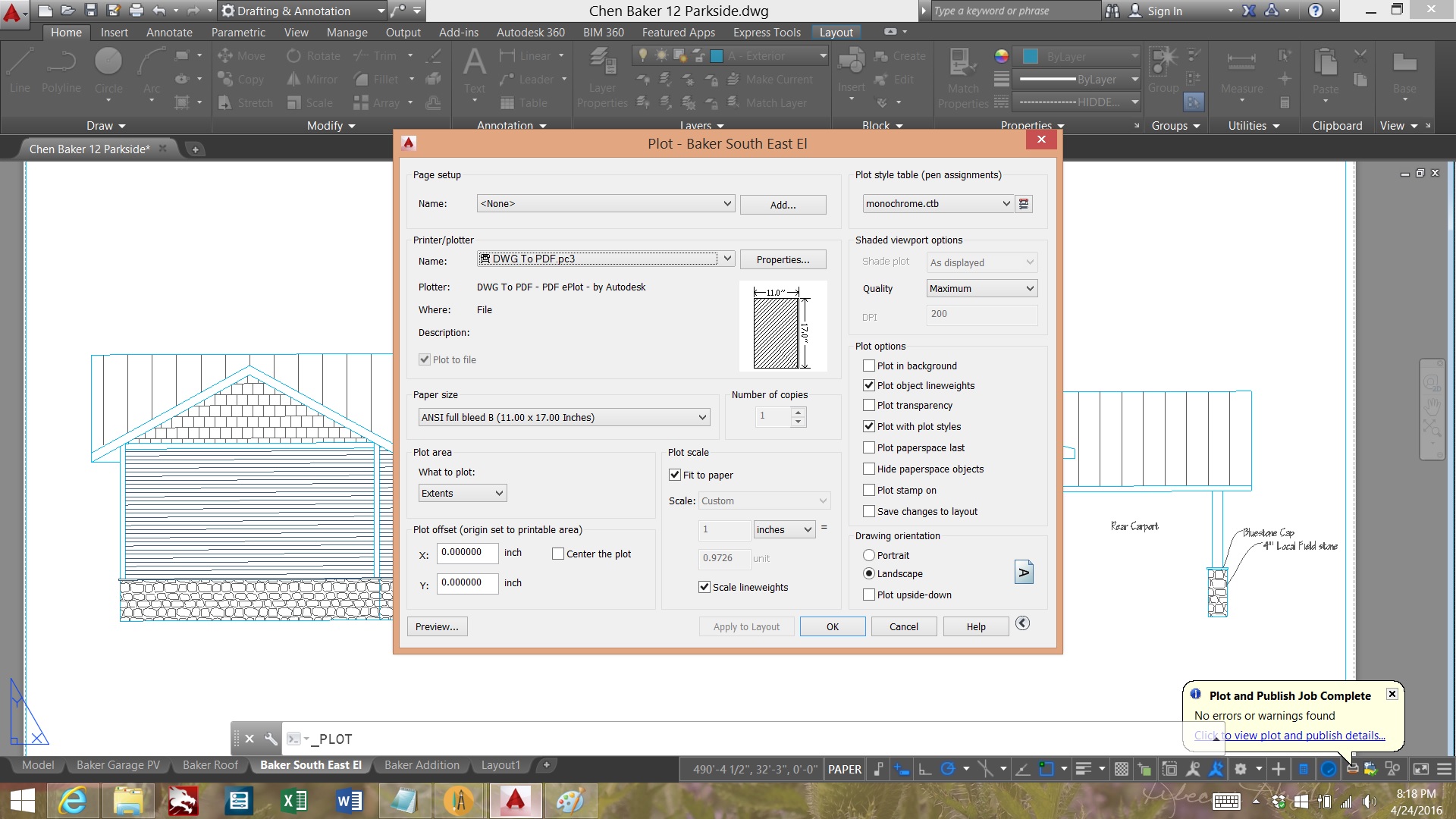
Task: Click the page setup Add... button
Action: tap(783, 205)
